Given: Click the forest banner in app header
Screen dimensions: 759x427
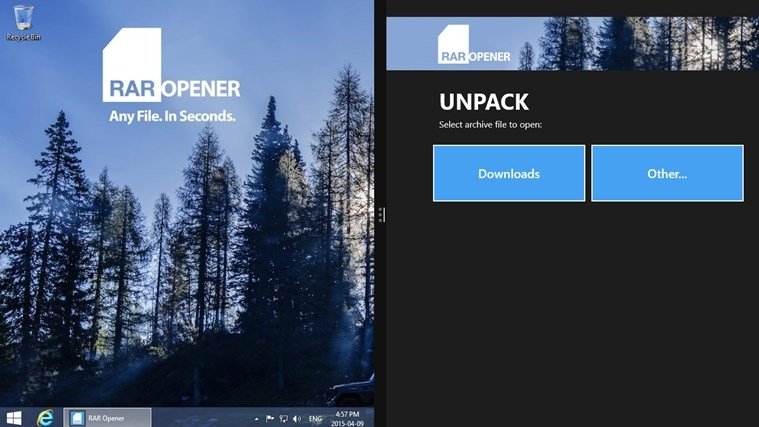Looking at the screenshot, I should pos(572,44).
